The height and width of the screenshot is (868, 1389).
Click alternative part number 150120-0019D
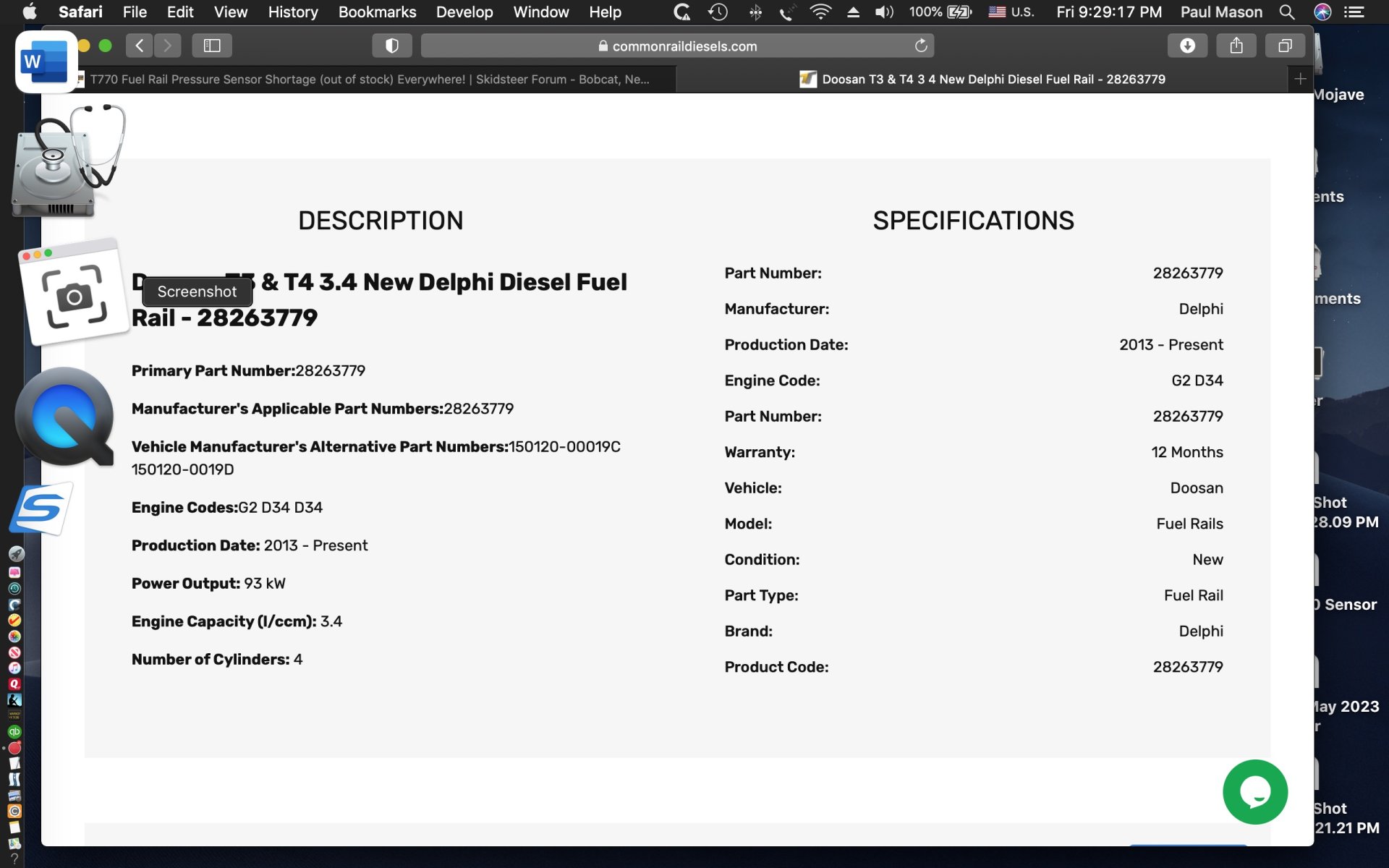click(182, 469)
